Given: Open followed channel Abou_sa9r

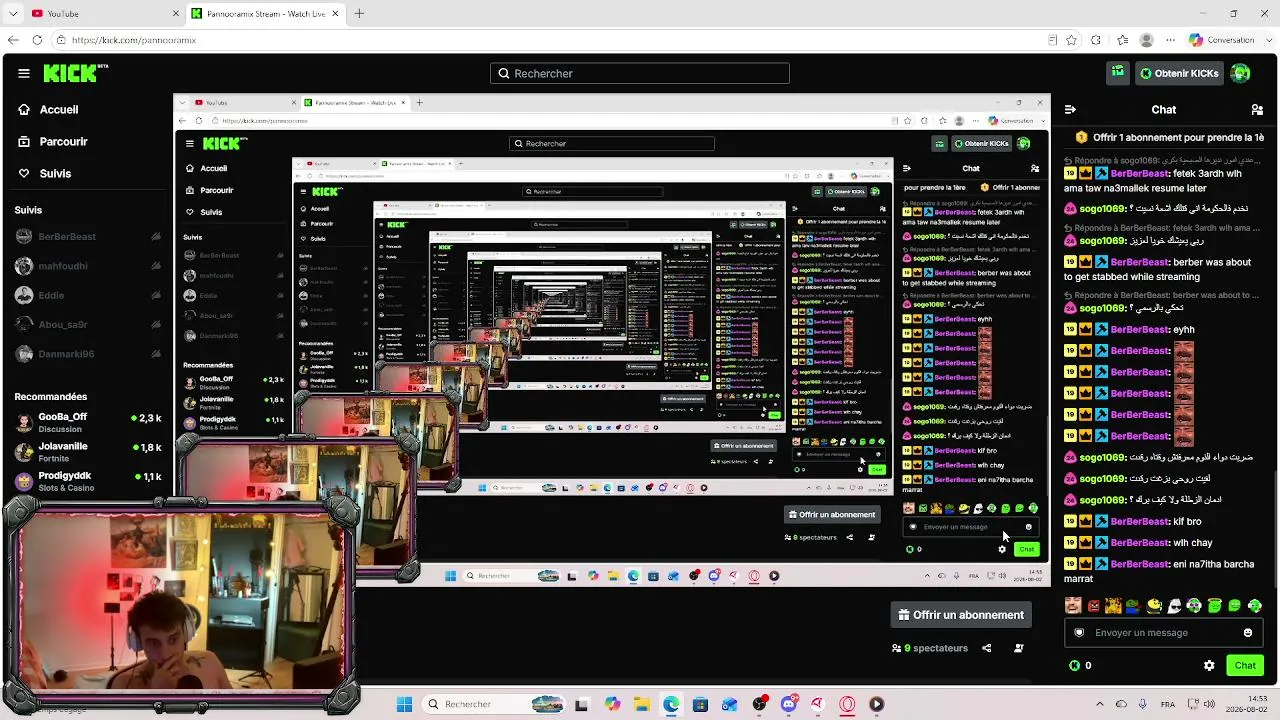Looking at the screenshot, I should click(x=86, y=325).
